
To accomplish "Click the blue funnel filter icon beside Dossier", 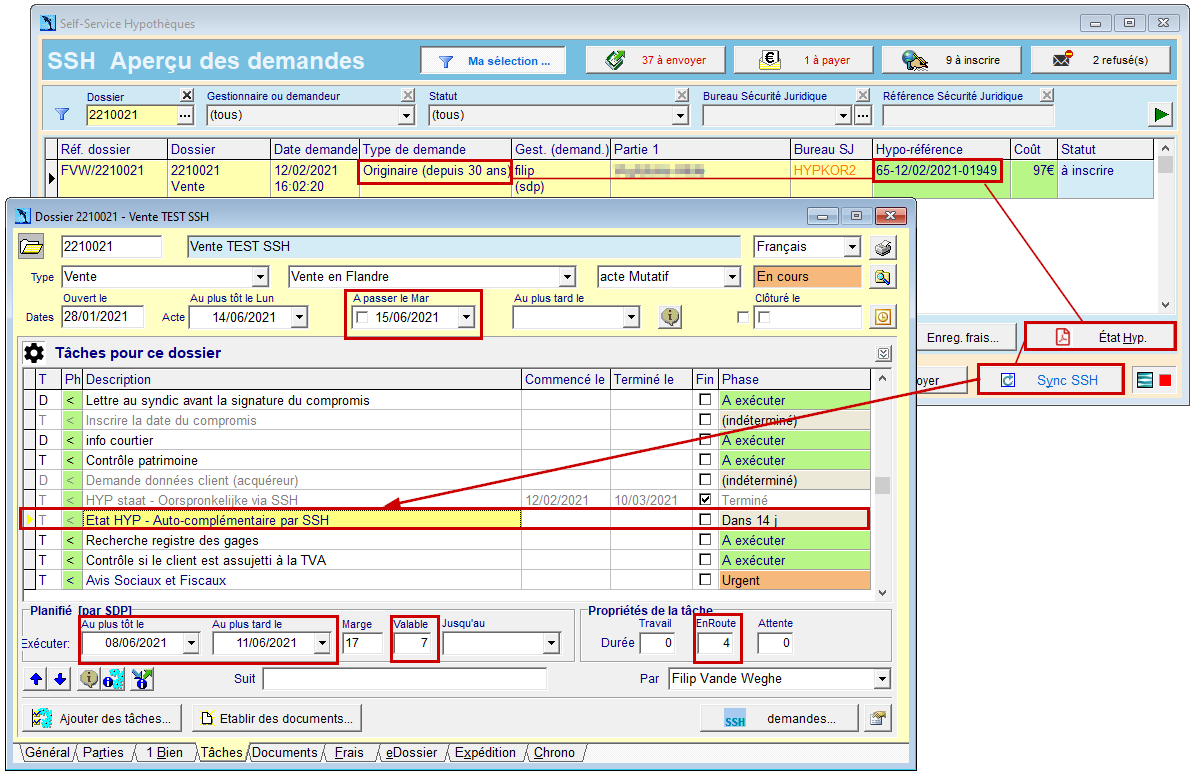I will [x=63, y=115].
